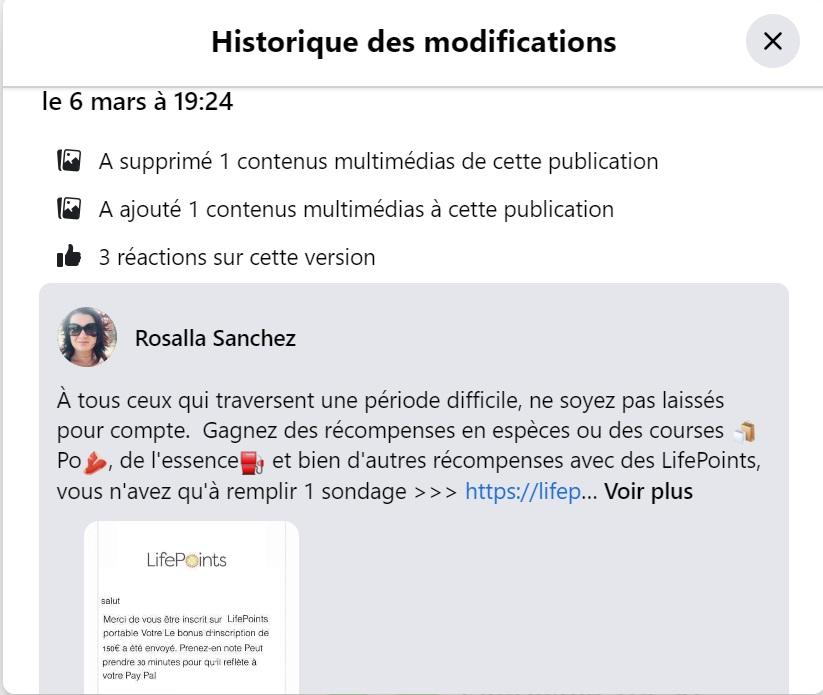
Task: Click the le 6 mars à 19:24 timestamp
Action: [x=138, y=101]
